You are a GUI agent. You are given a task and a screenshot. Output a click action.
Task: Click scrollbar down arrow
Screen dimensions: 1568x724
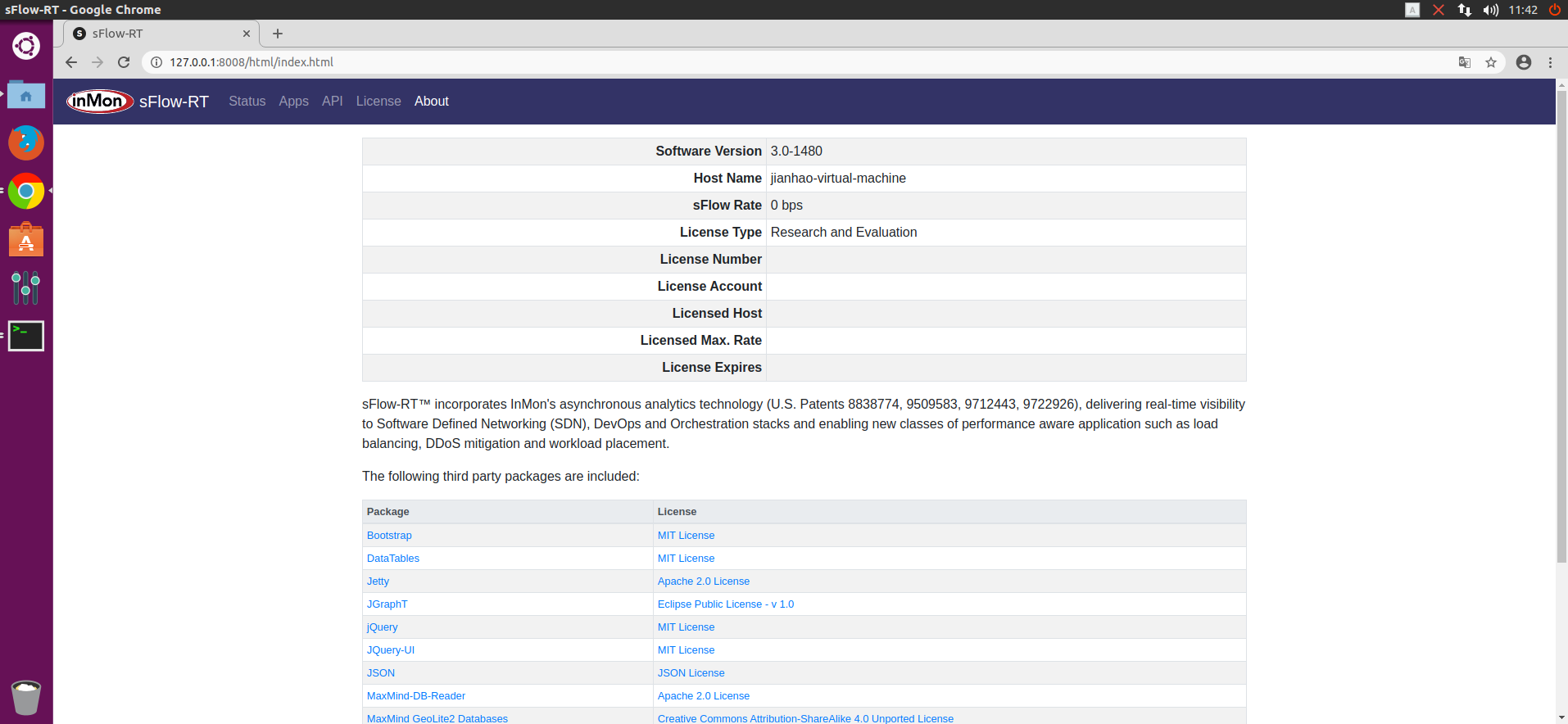(1561, 717)
